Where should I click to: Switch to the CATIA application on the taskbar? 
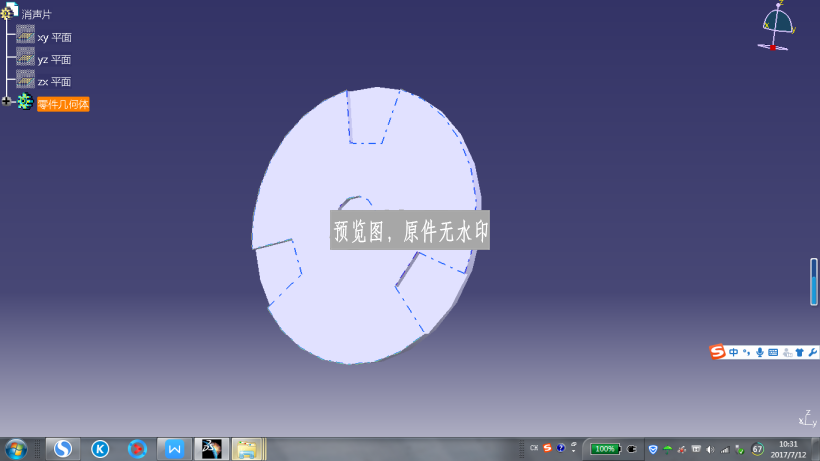[x=211, y=449]
